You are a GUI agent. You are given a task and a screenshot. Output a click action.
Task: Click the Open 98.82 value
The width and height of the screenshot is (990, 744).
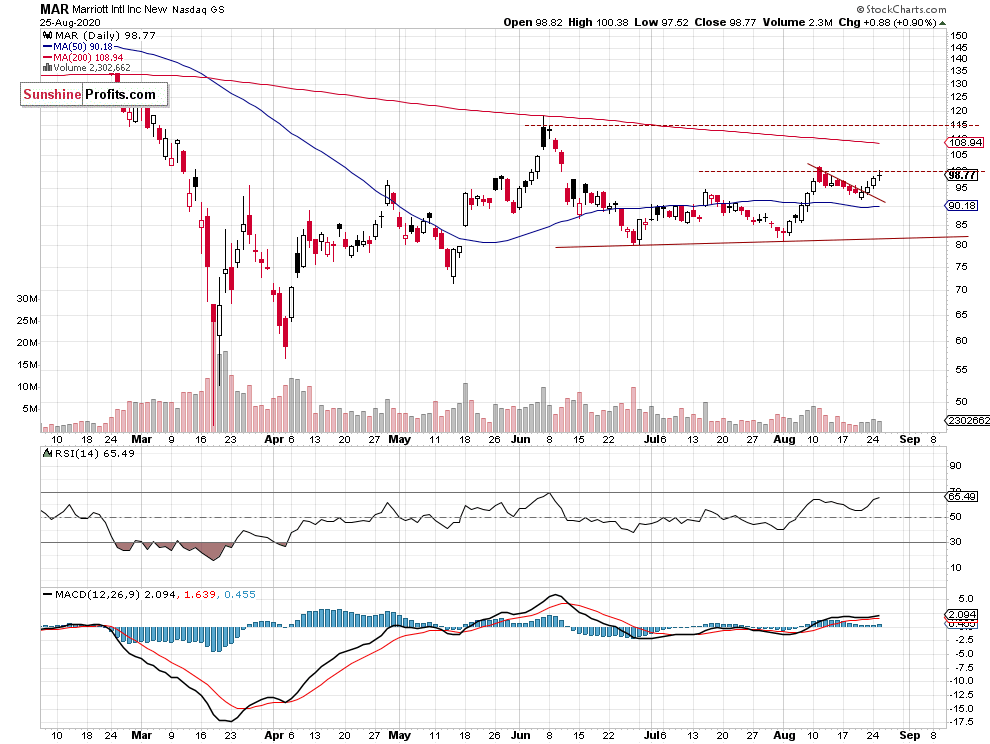coord(533,22)
